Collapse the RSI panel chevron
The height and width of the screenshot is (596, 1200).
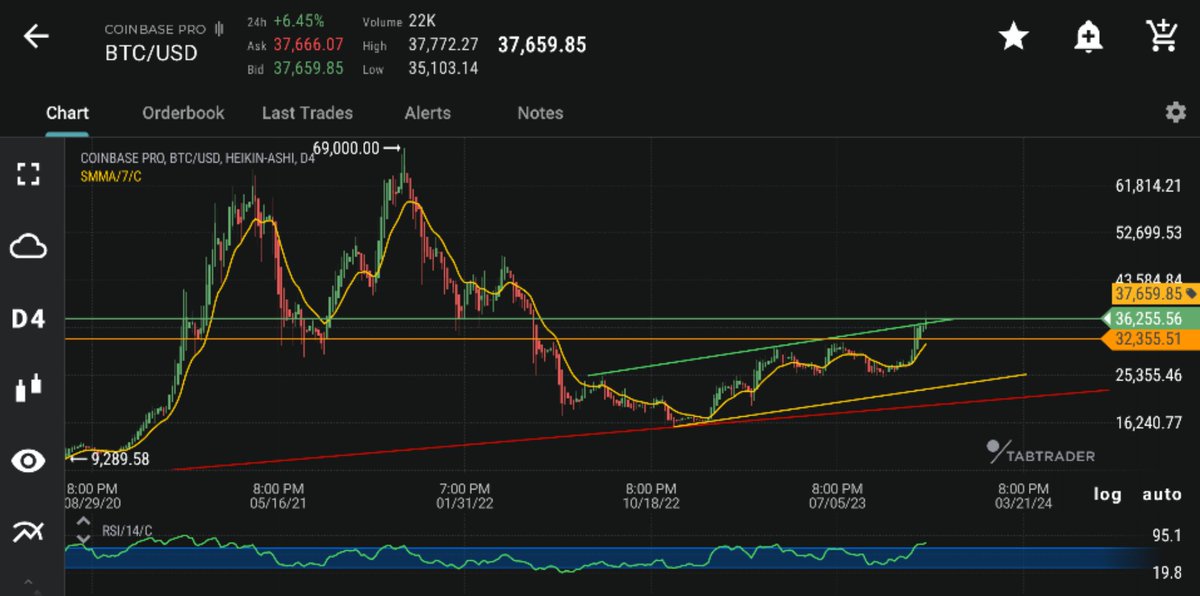coord(83,539)
